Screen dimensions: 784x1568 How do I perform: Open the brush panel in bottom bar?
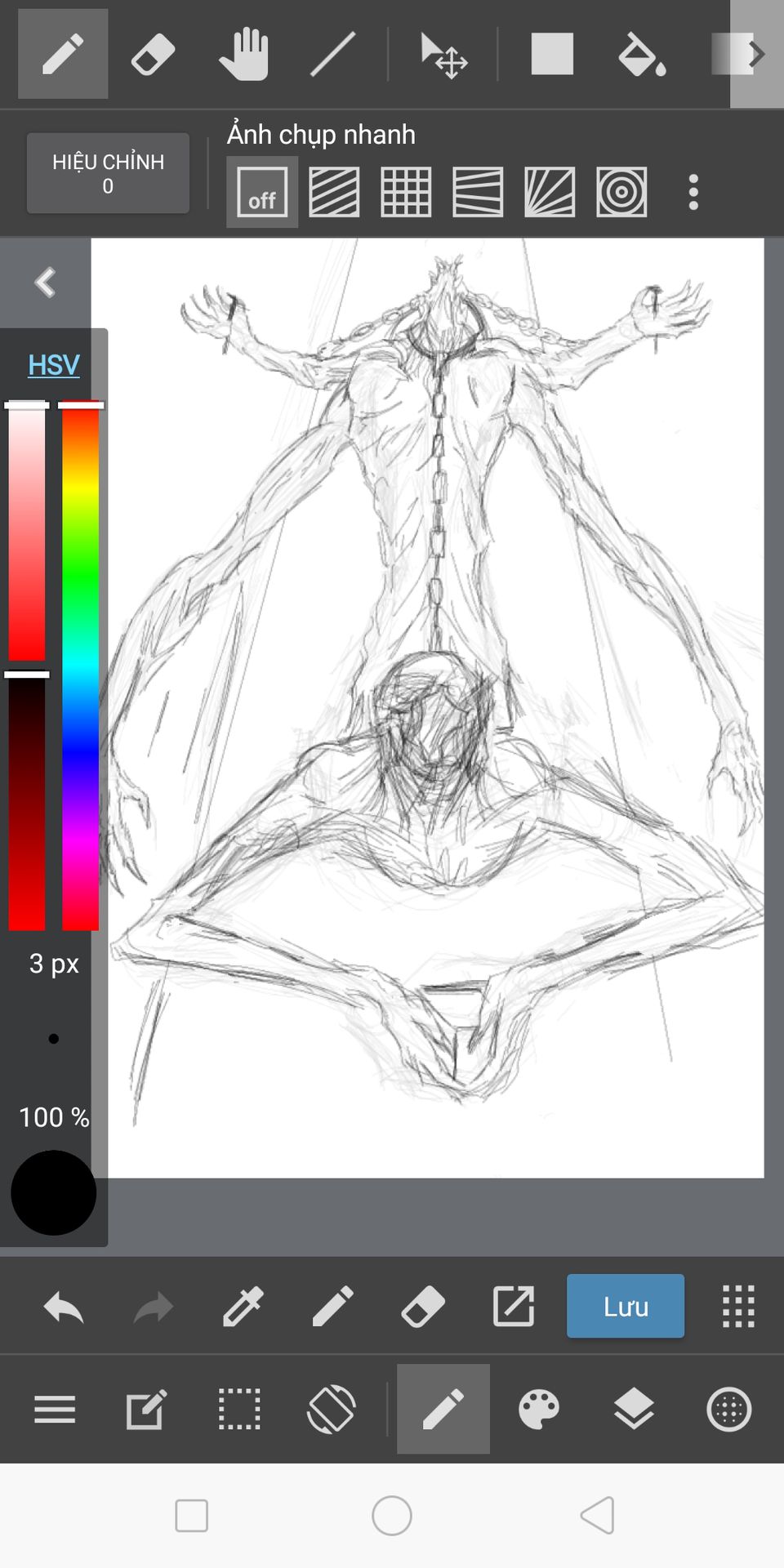(x=443, y=1409)
